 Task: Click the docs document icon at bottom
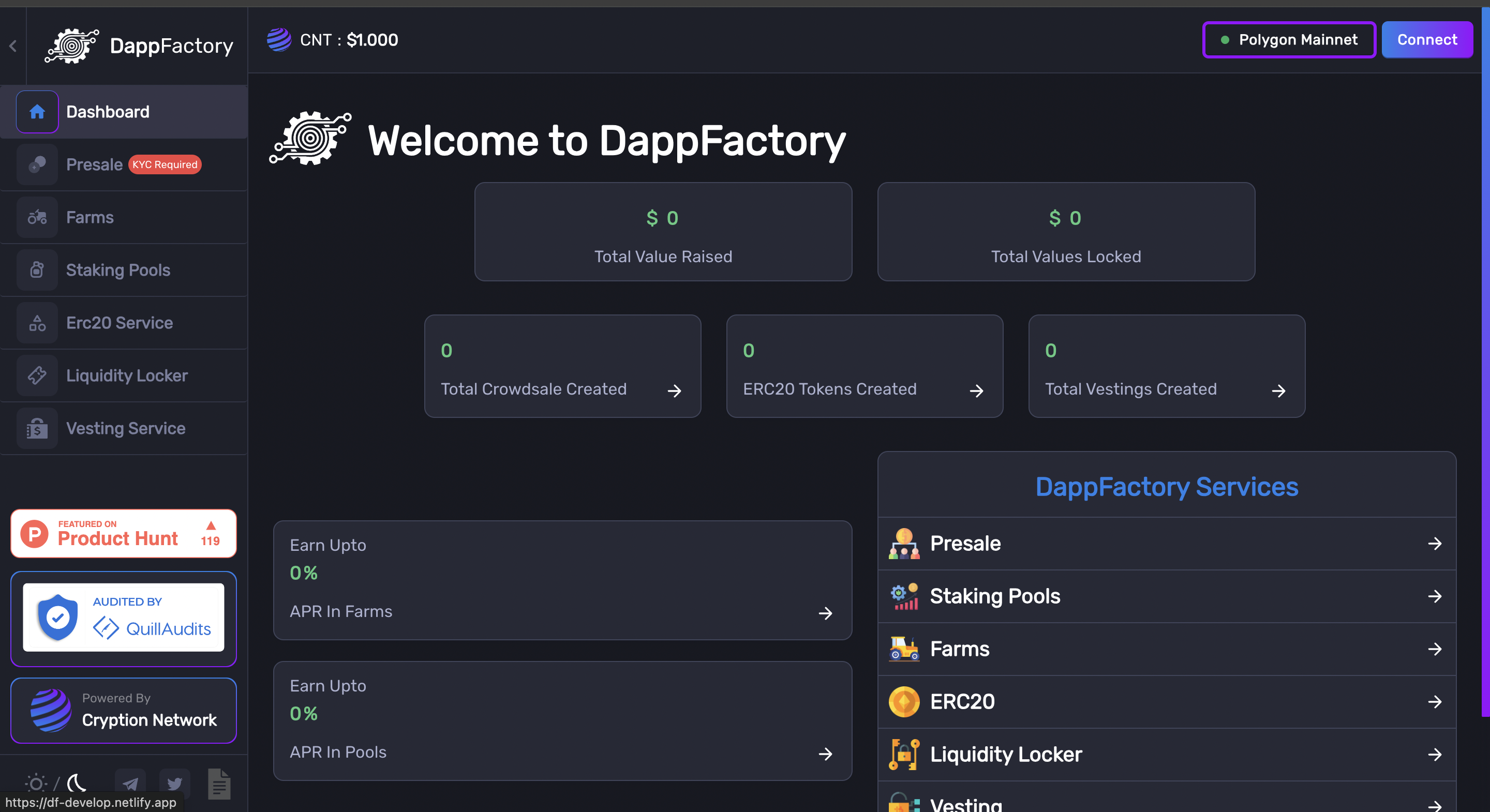219,784
